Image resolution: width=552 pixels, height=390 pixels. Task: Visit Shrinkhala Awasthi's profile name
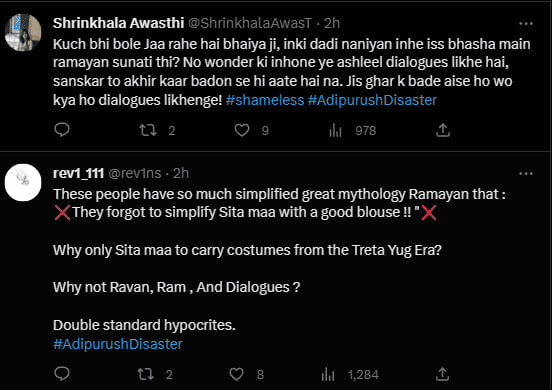pyautogui.click(x=118, y=23)
